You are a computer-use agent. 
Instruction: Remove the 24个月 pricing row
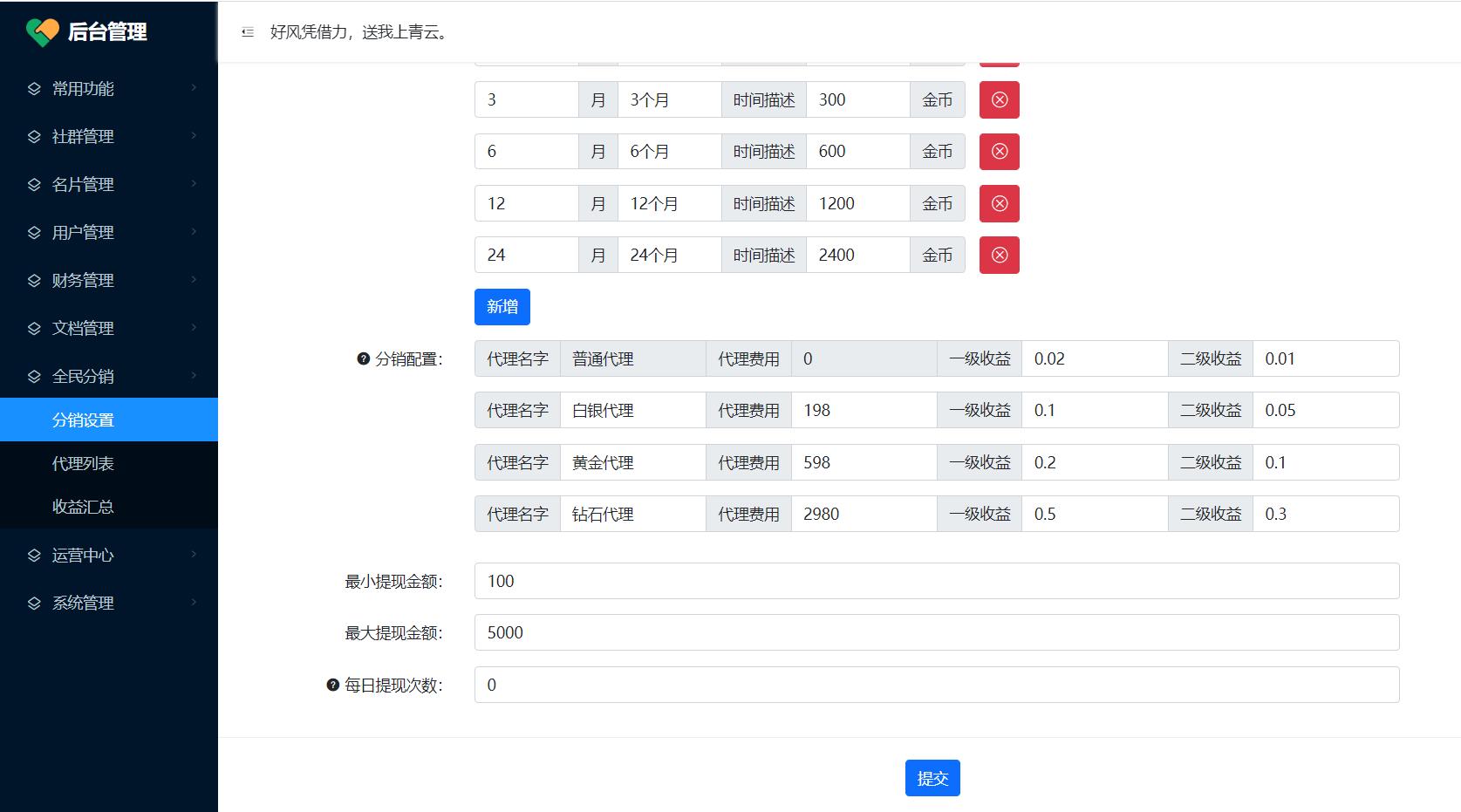coord(999,255)
